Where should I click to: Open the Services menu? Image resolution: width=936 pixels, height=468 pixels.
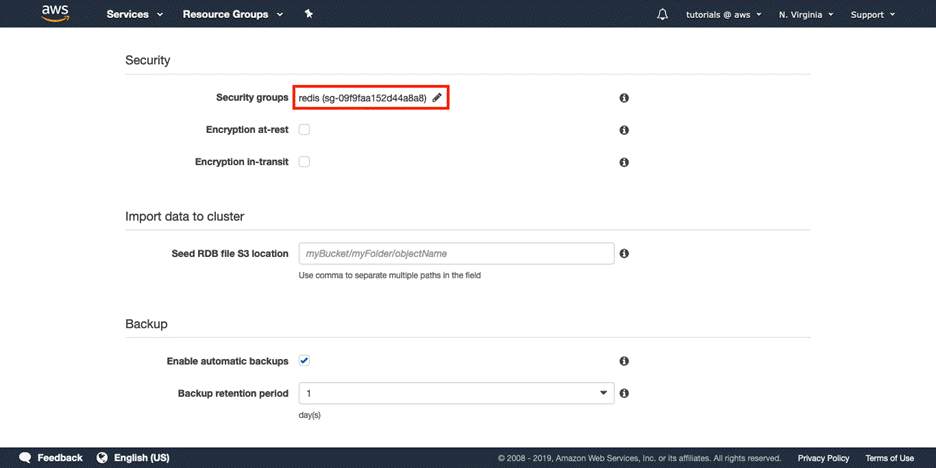(x=134, y=14)
